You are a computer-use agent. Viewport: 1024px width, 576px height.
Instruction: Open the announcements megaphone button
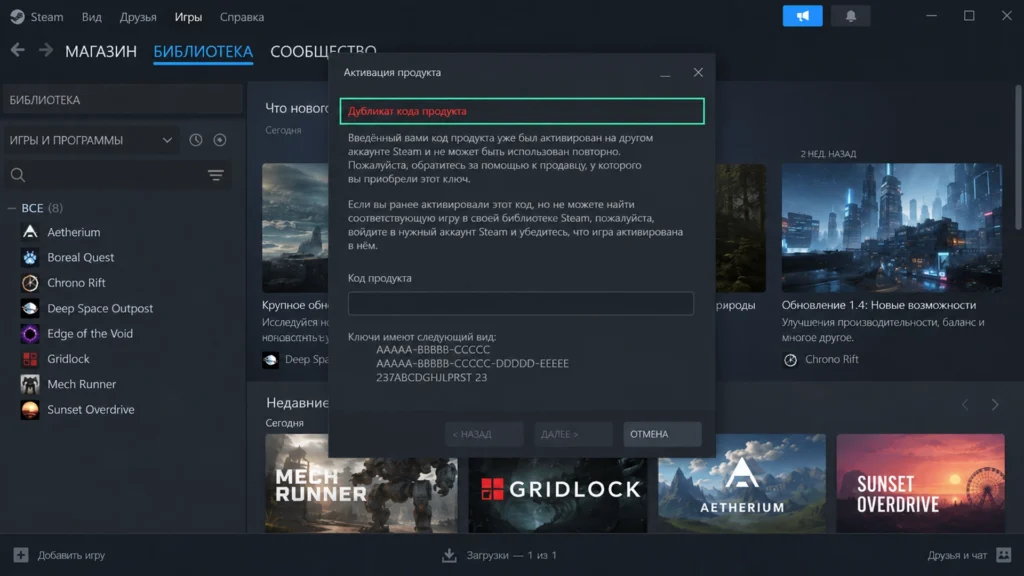802,16
